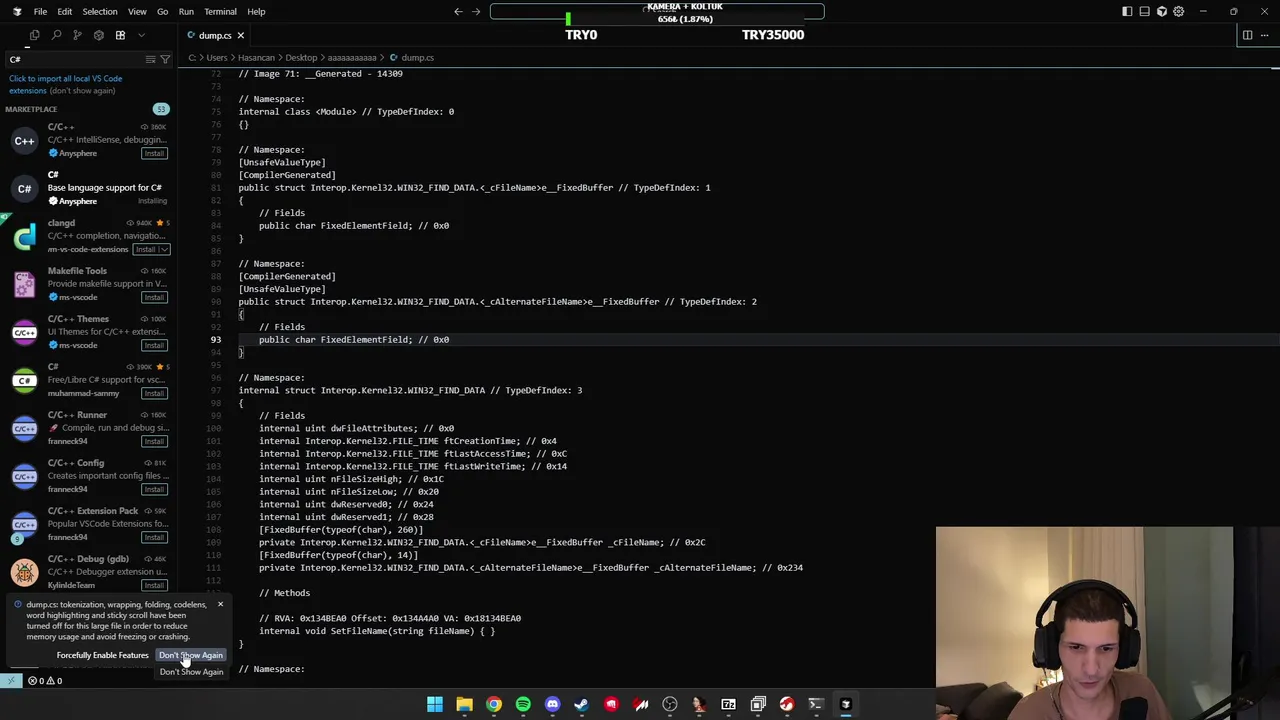This screenshot has height=720, width=1280.
Task: Open Steam from the taskbar
Action: [x=581, y=704]
